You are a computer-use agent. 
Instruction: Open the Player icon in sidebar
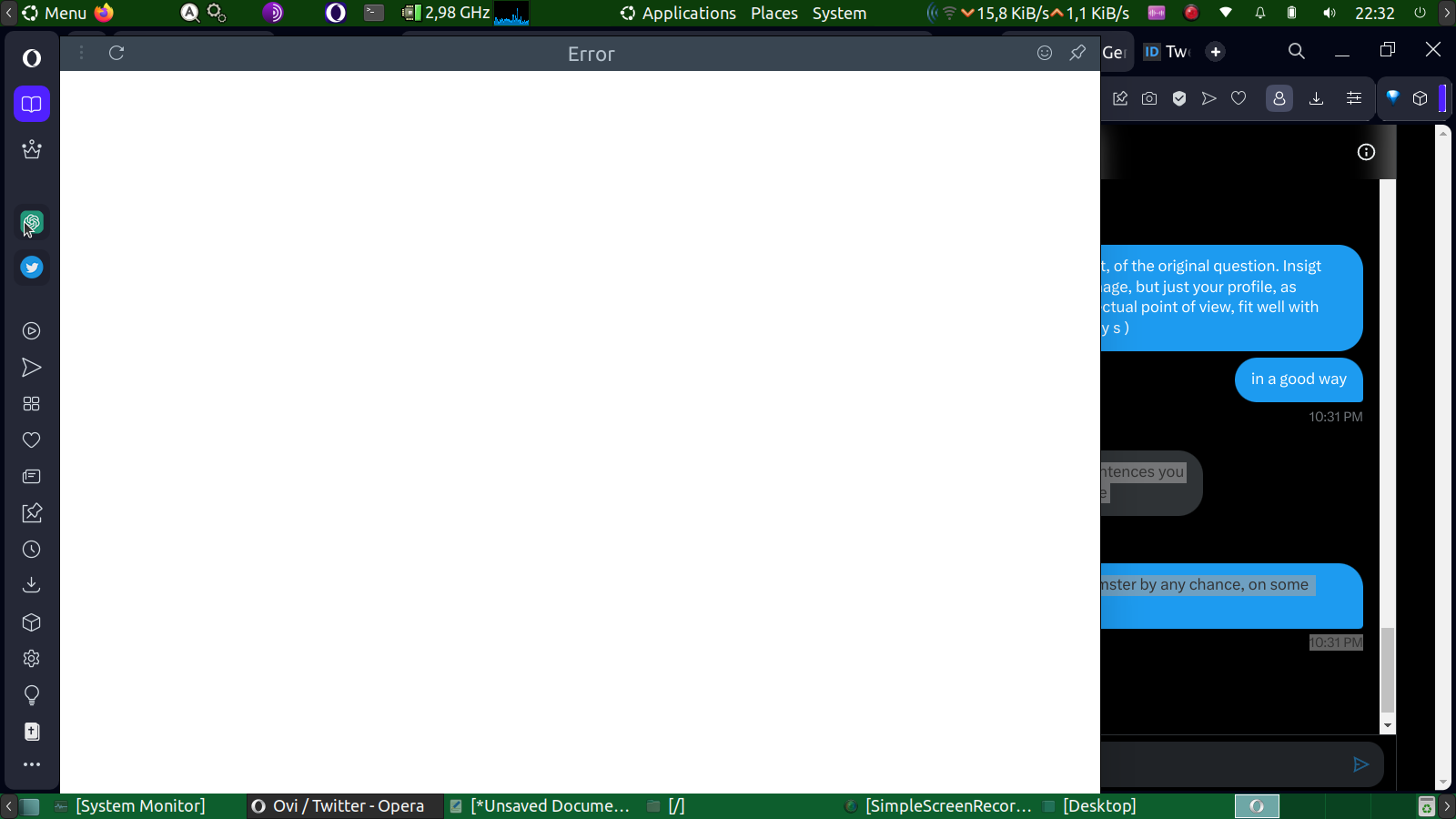click(x=32, y=331)
